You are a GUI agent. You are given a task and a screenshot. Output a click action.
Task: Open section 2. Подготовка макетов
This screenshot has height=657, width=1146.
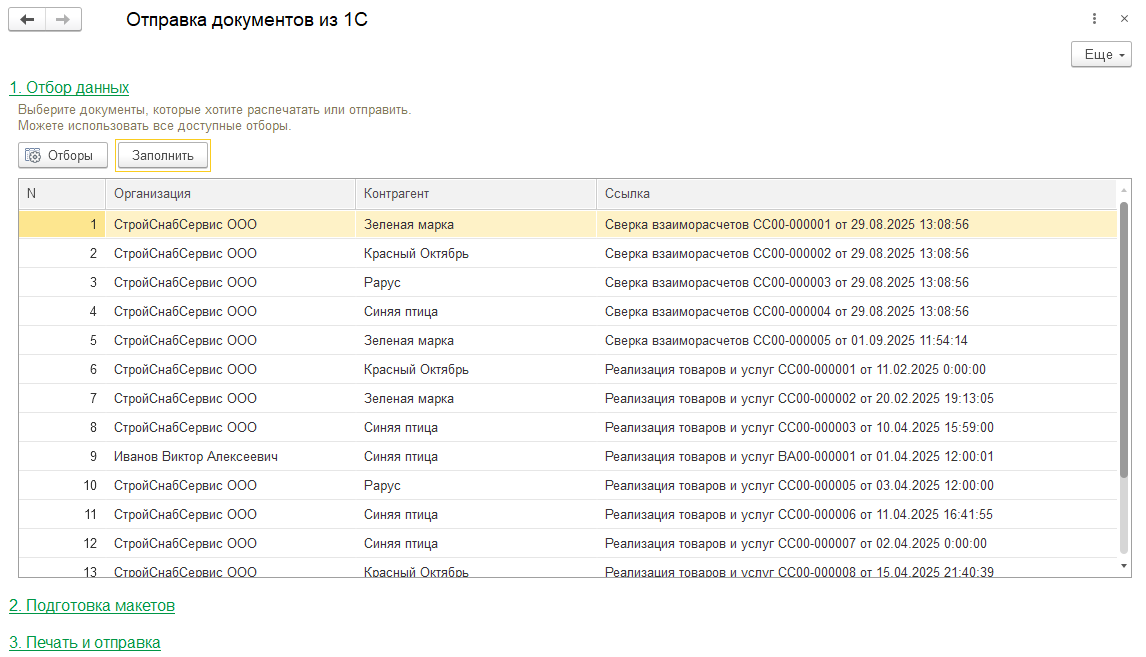(x=92, y=606)
